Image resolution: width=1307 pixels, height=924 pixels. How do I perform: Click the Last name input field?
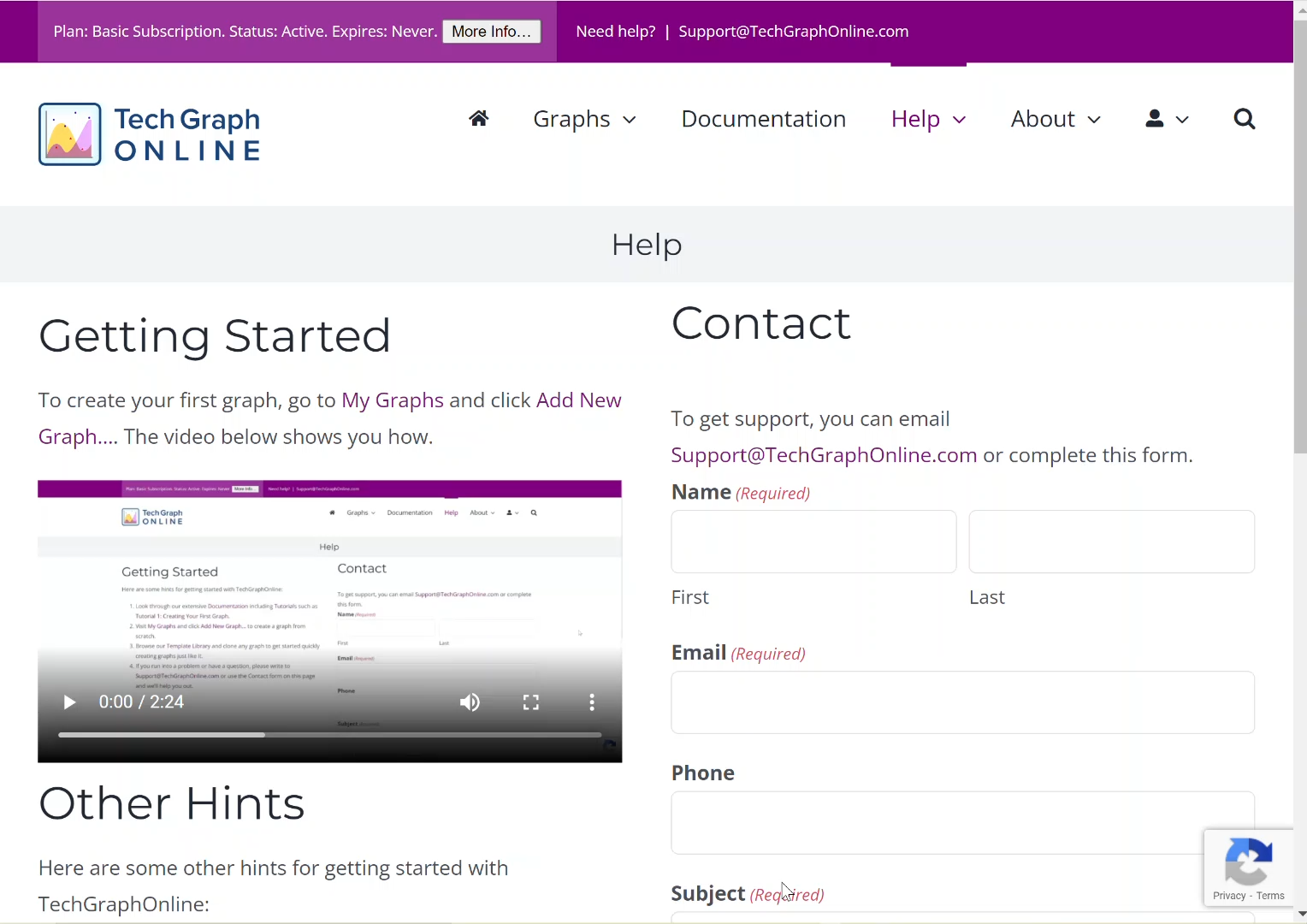pyautogui.click(x=1111, y=542)
